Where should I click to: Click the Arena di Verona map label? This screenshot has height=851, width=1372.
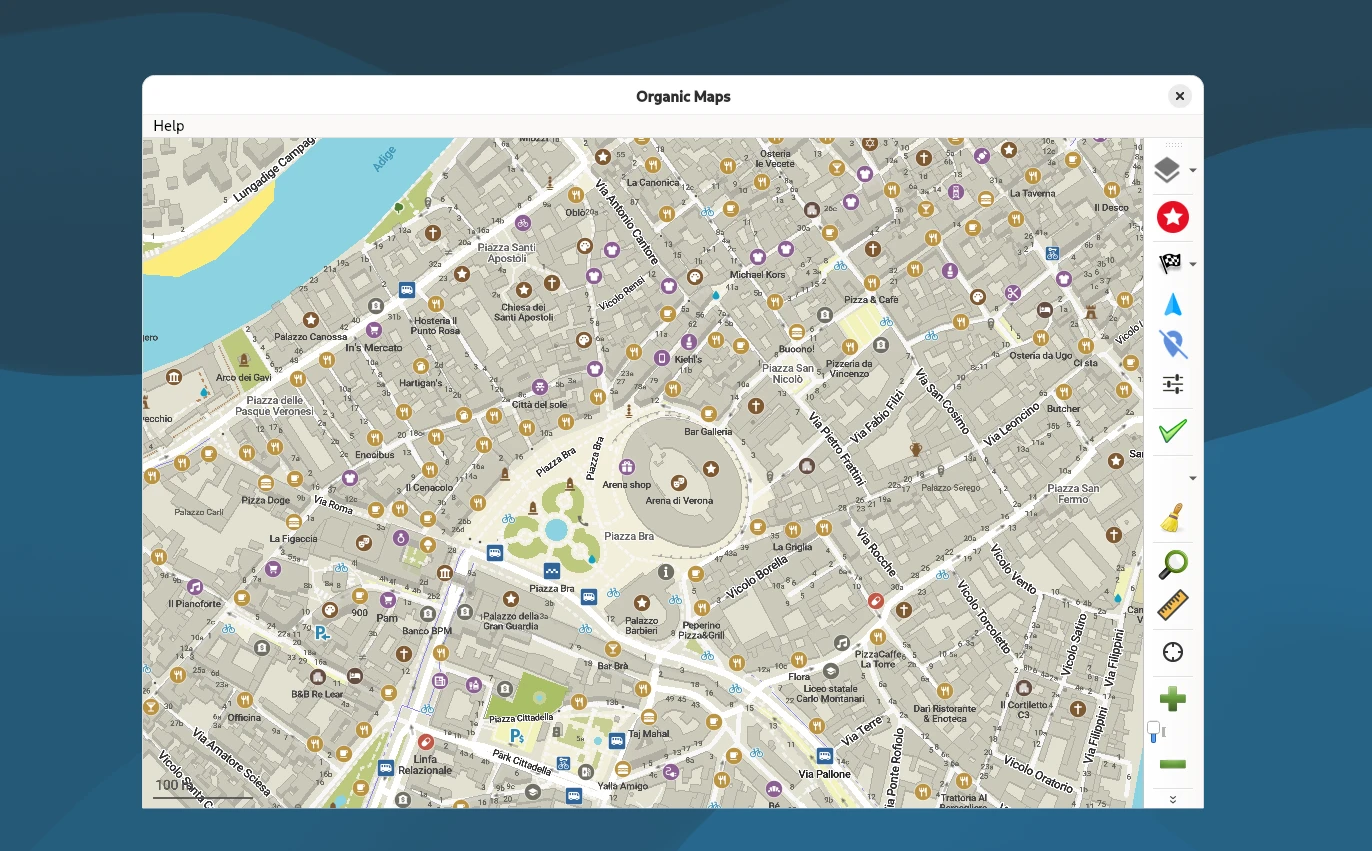click(x=678, y=500)
